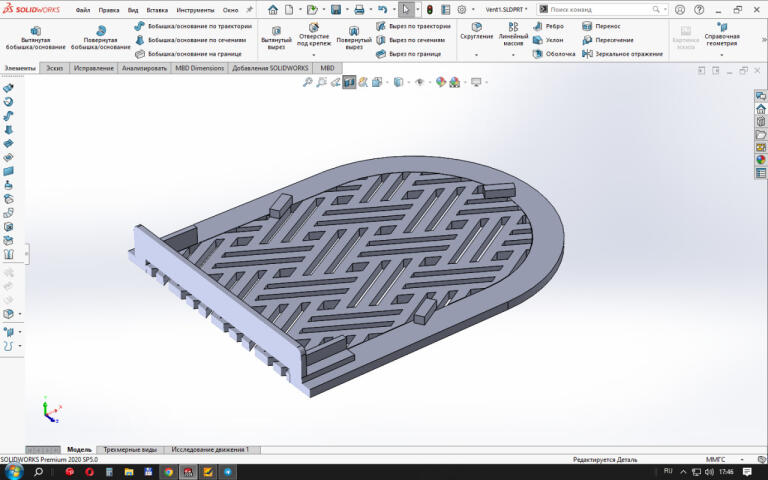Switch to the MBD Dimensions tab
768x480 pixels.
(x=199, y=68)
